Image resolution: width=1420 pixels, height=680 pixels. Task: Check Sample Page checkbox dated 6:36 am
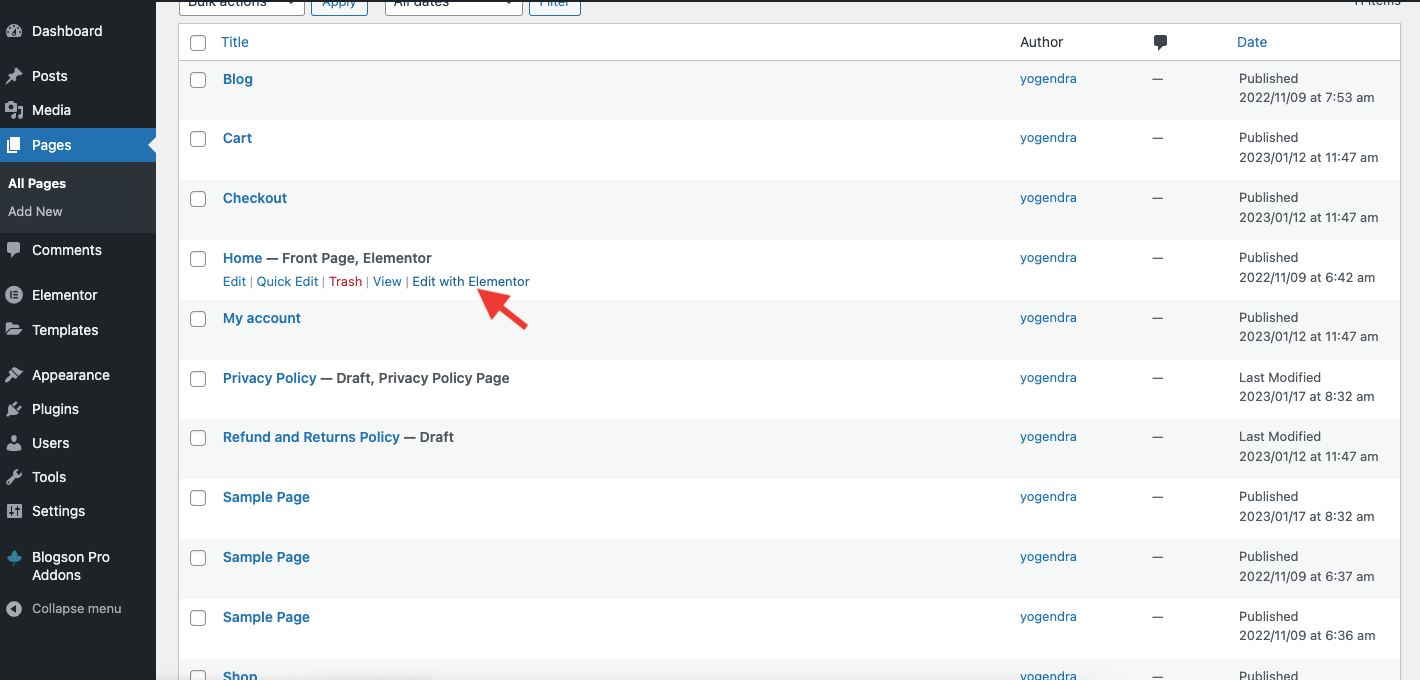[198, 618]
